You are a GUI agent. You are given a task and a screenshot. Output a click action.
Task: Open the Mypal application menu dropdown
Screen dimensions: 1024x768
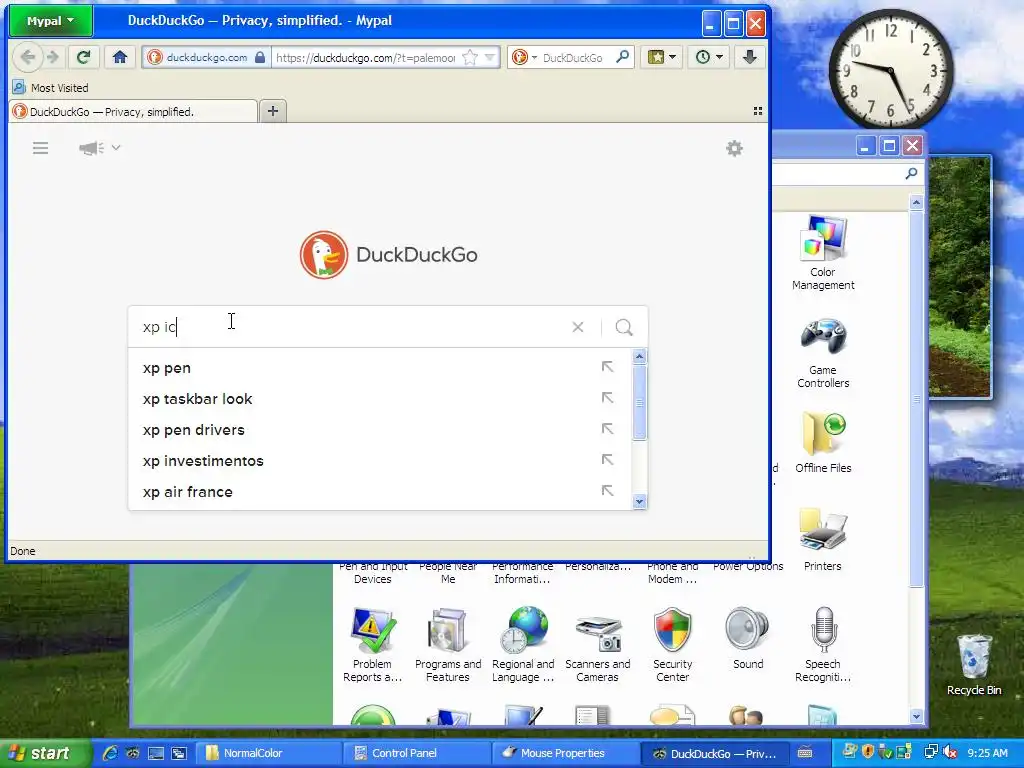[50, 21]
